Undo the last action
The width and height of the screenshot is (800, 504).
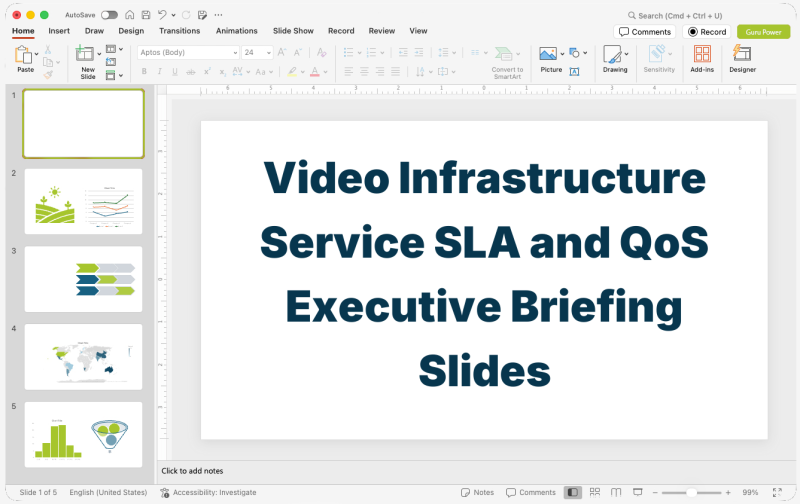point(162,15)
